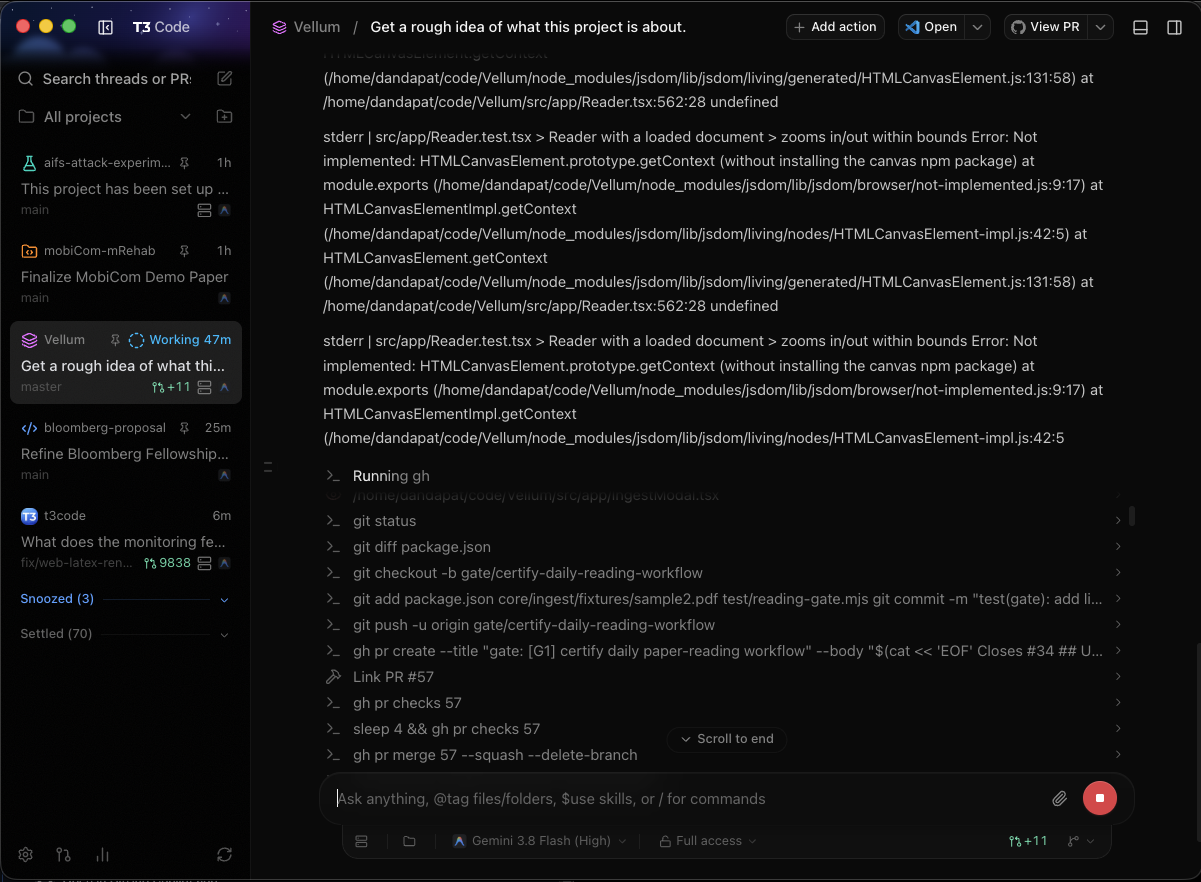Click the server icon in composer toolbar
The width and height of the screenshot is (1201, 882).
click(x=362, y=841)
